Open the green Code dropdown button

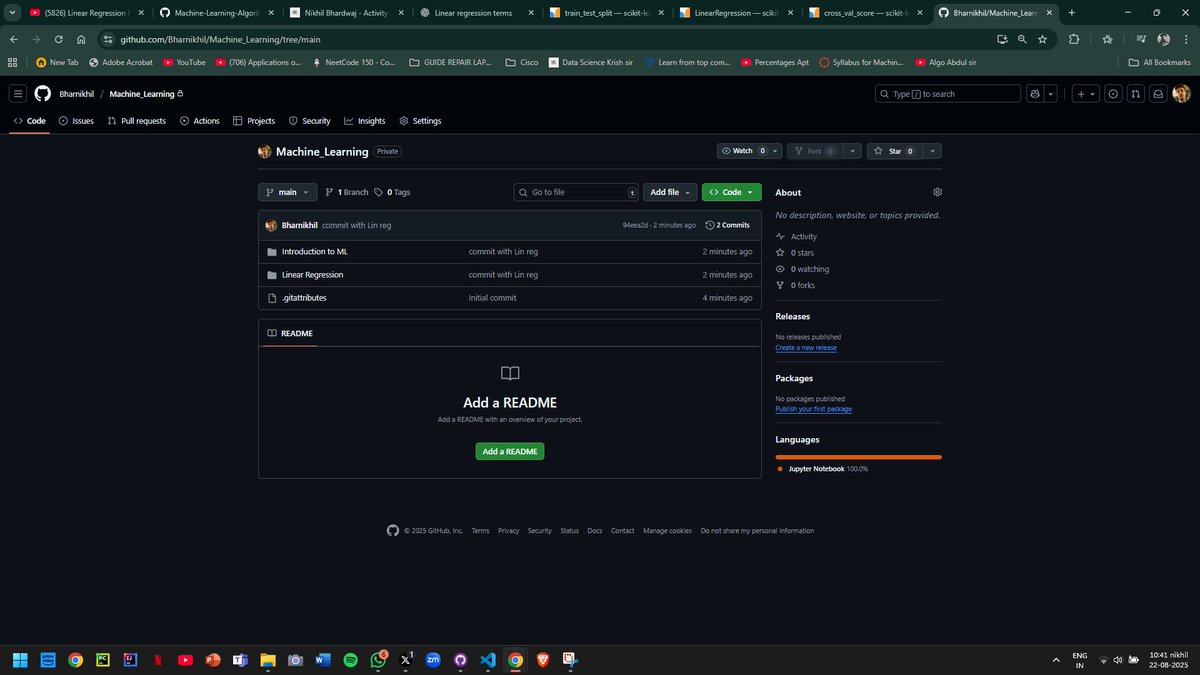[732, 192]
